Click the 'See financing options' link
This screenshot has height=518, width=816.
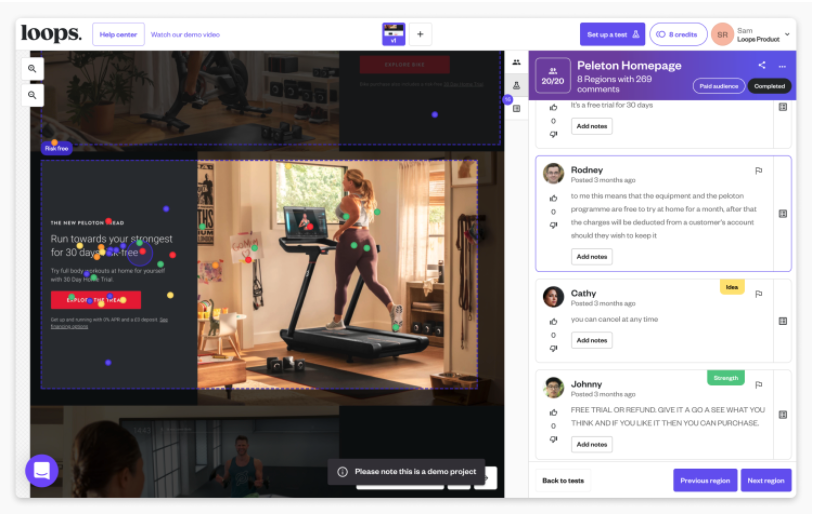coord(109,323)
